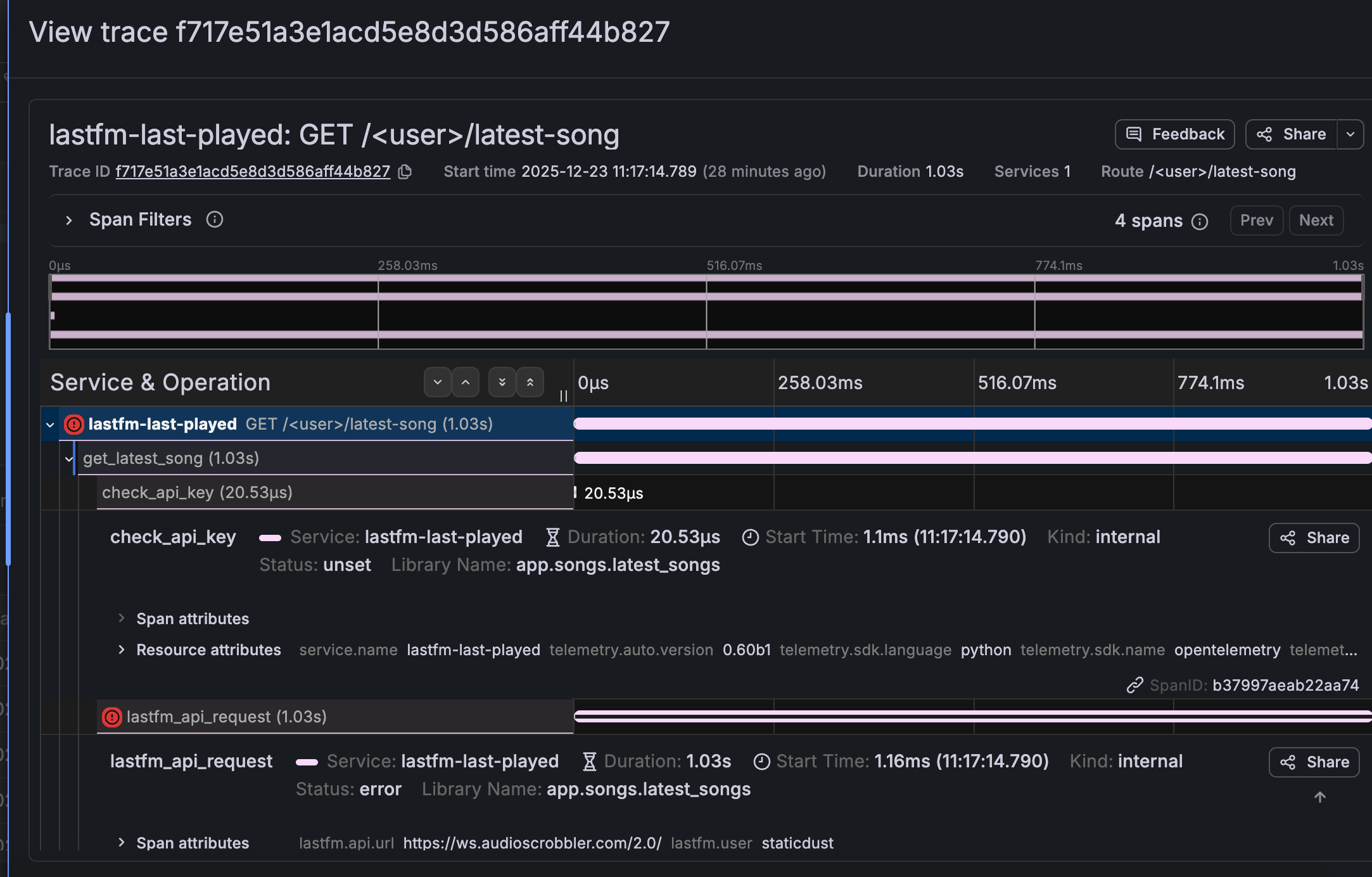Open the underlined trace ID link
Screen dimensions: 1372x877
point(253,172)
